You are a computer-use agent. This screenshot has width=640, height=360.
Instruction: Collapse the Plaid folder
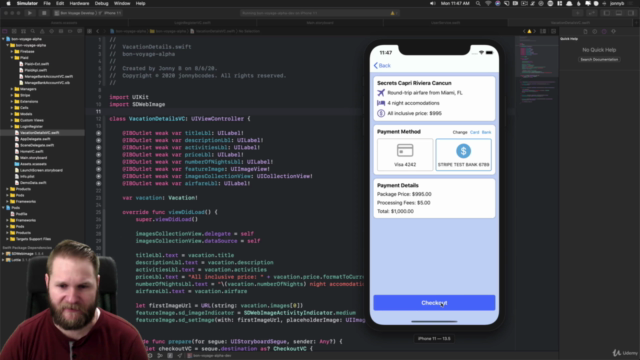[x=12, y=58]
